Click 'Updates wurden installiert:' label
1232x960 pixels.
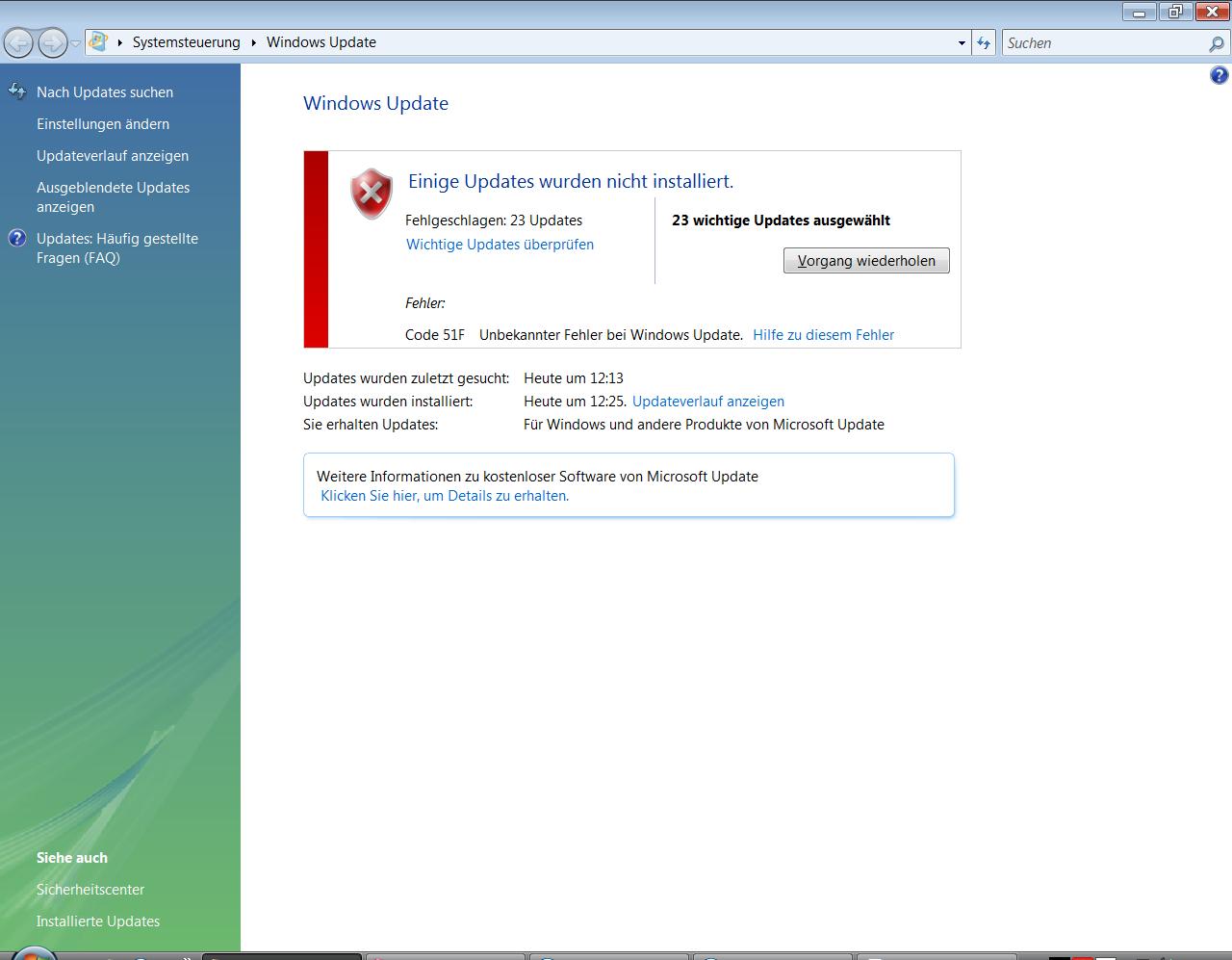pos(388,402)
